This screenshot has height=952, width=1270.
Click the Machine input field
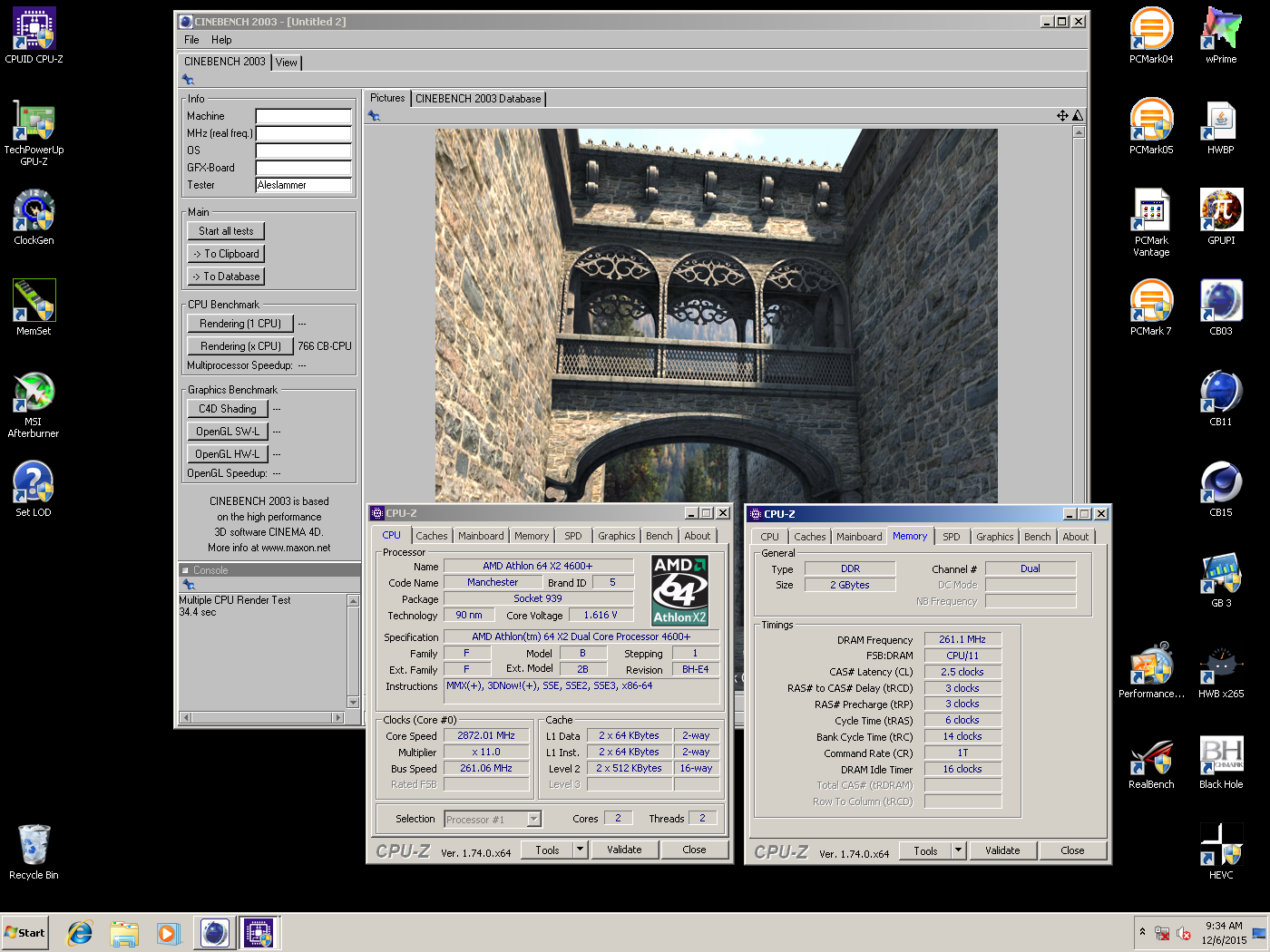click(x=304, y=116)
